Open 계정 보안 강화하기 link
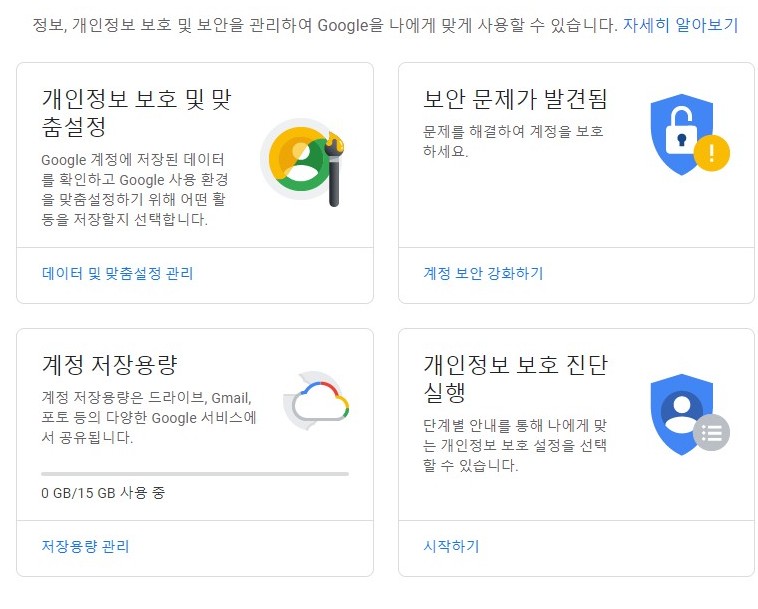 pos(483,274)
